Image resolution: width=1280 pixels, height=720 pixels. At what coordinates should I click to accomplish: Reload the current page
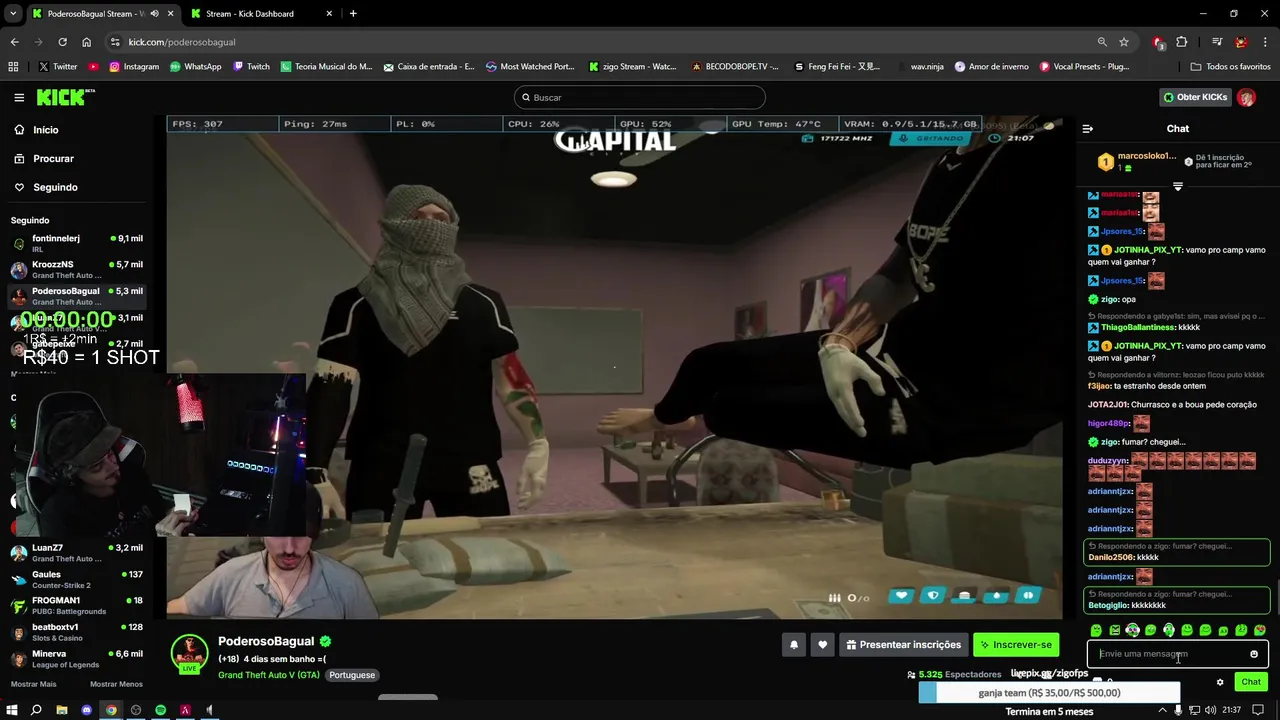coord(62,42)
